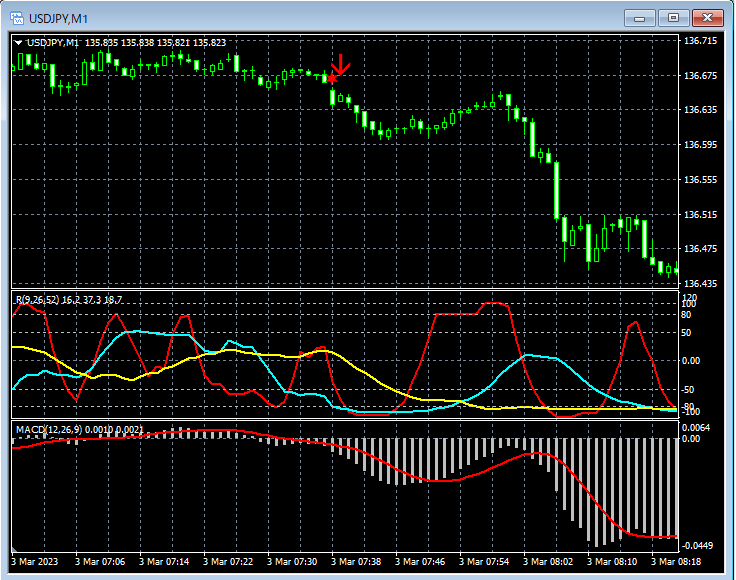The image size is (736, 580).
Task: Click the 136.475 price scale label
Action: coord(700,249)
